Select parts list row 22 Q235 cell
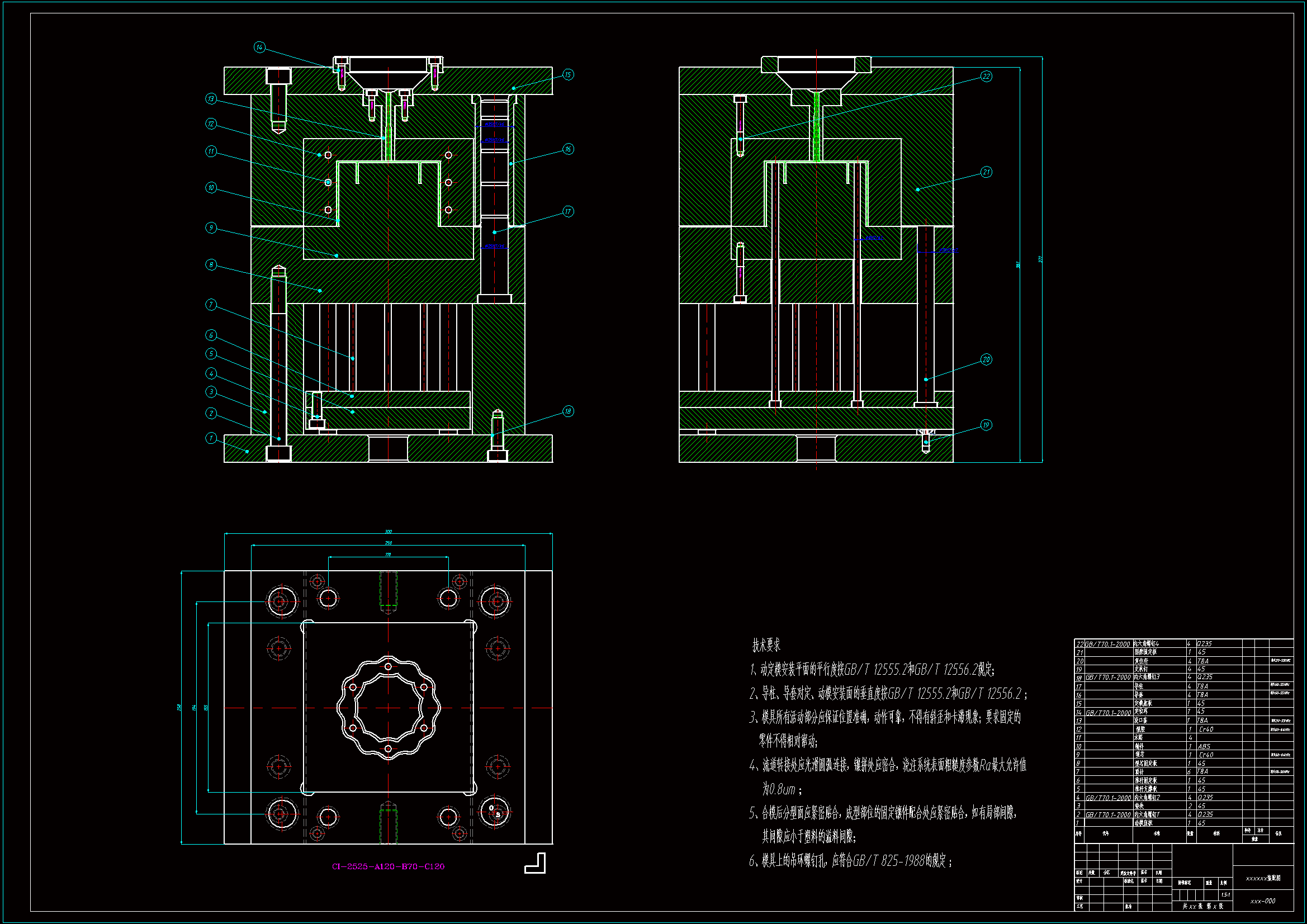This screenshot has height=924, width=1307. coord(1205,644)
